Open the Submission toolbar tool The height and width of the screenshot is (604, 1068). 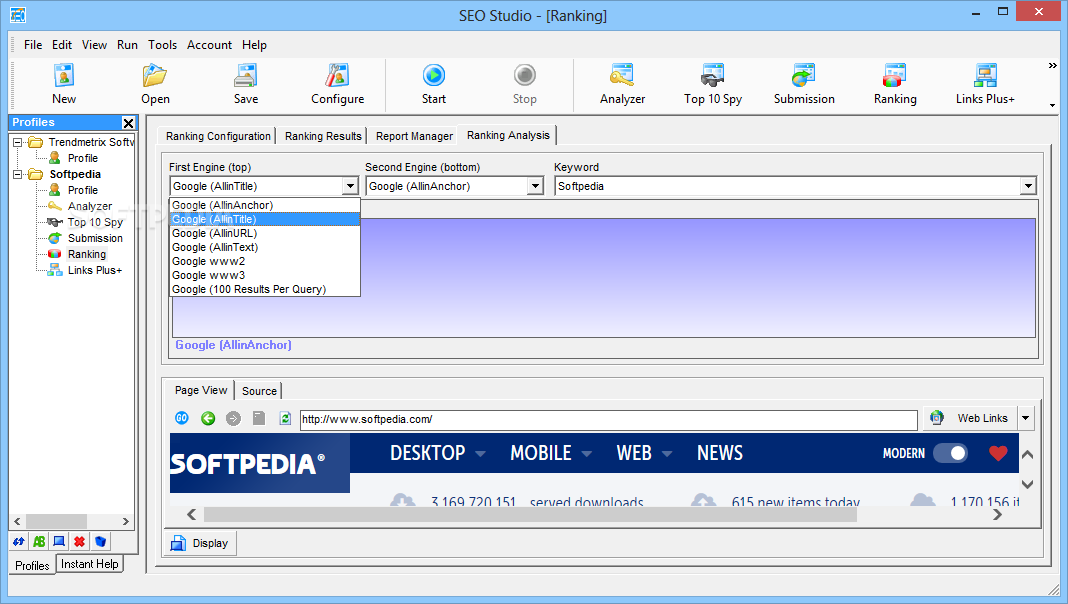coord(804,84)
